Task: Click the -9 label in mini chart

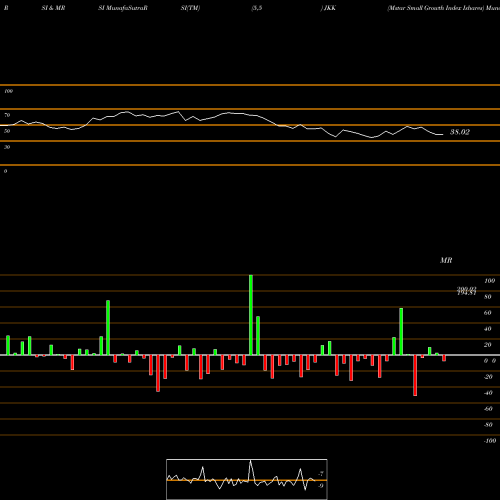Action: pos(320,486)
